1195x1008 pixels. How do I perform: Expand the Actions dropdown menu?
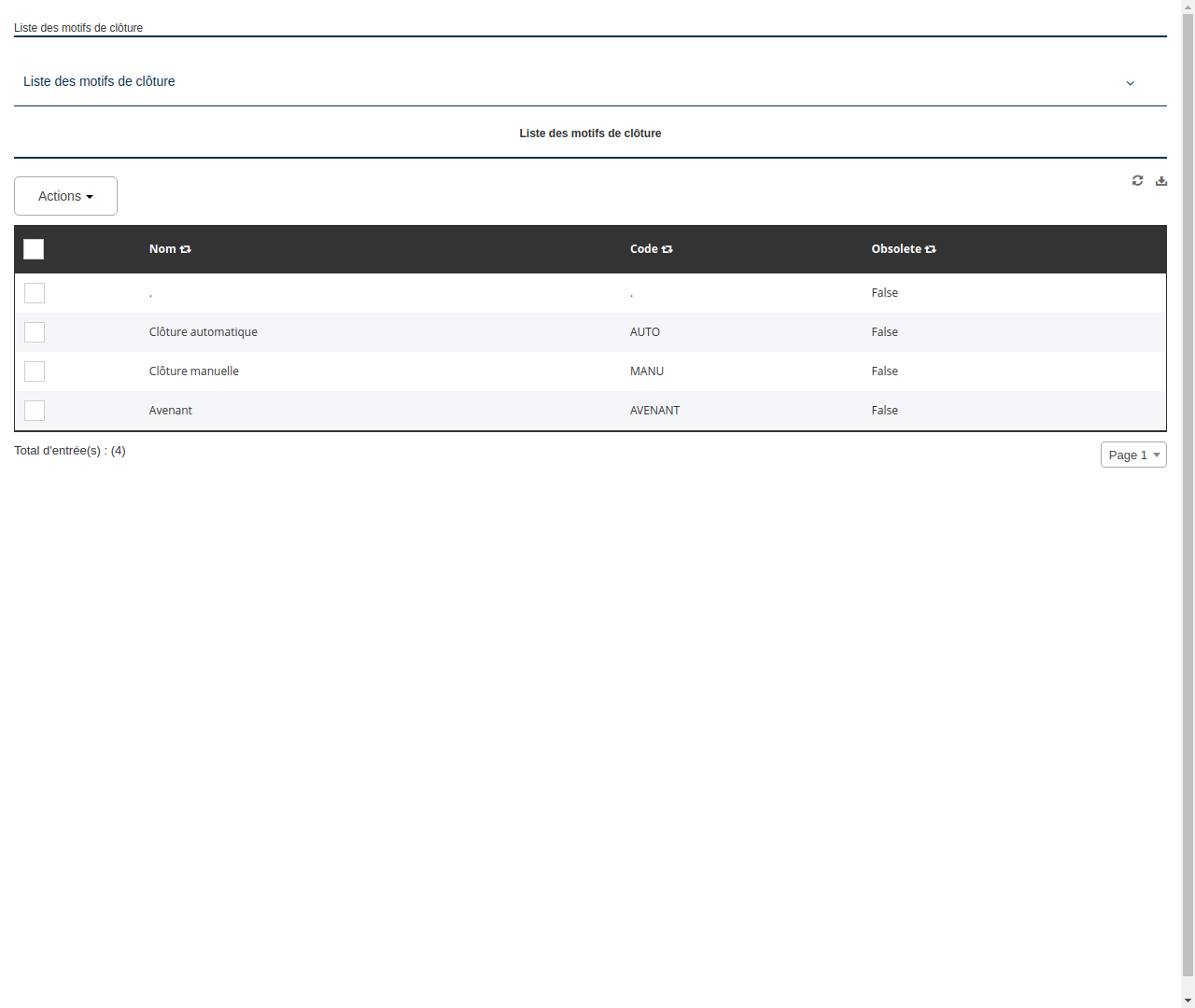(65, 196)
